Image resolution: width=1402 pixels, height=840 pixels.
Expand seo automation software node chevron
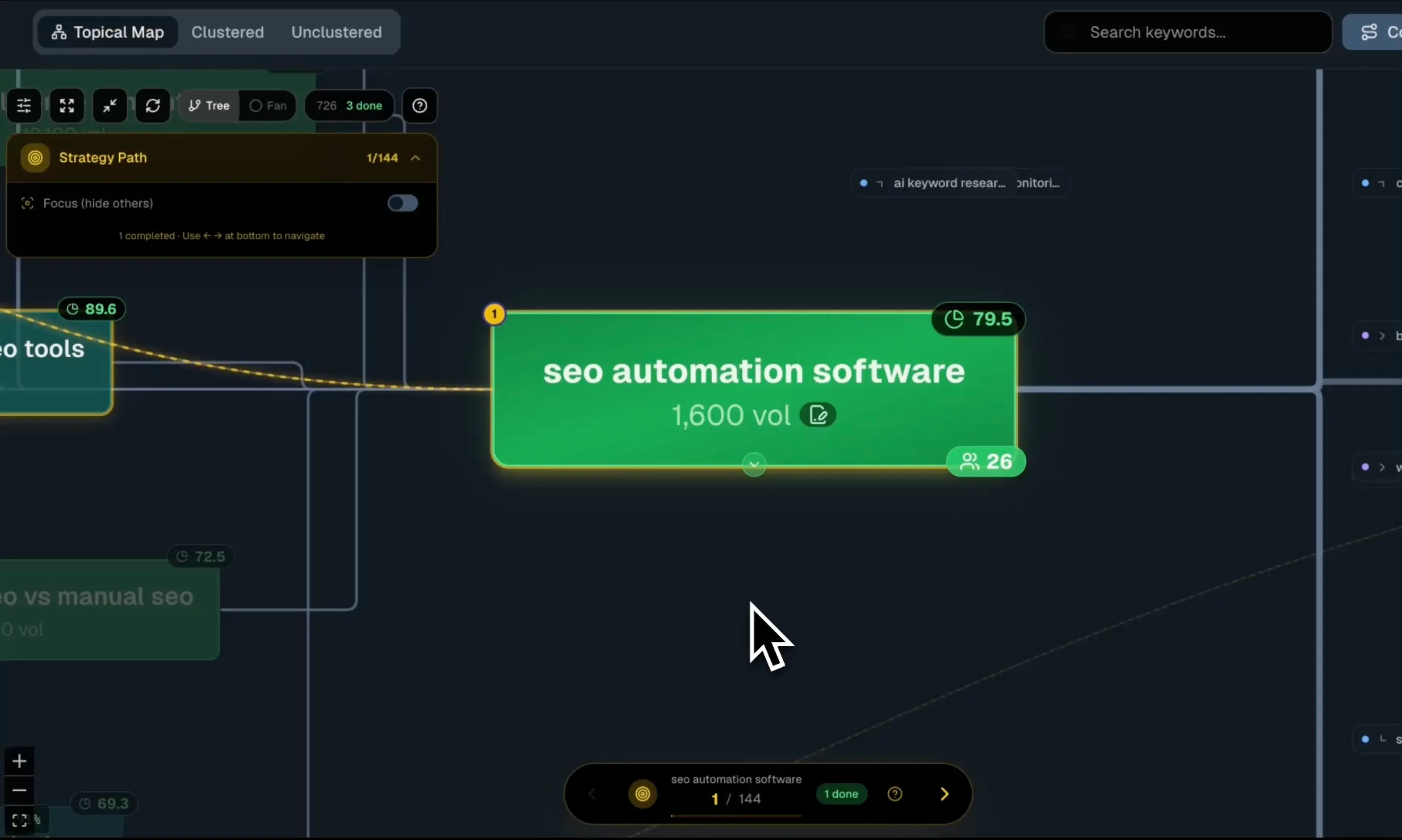click(754, 465)
